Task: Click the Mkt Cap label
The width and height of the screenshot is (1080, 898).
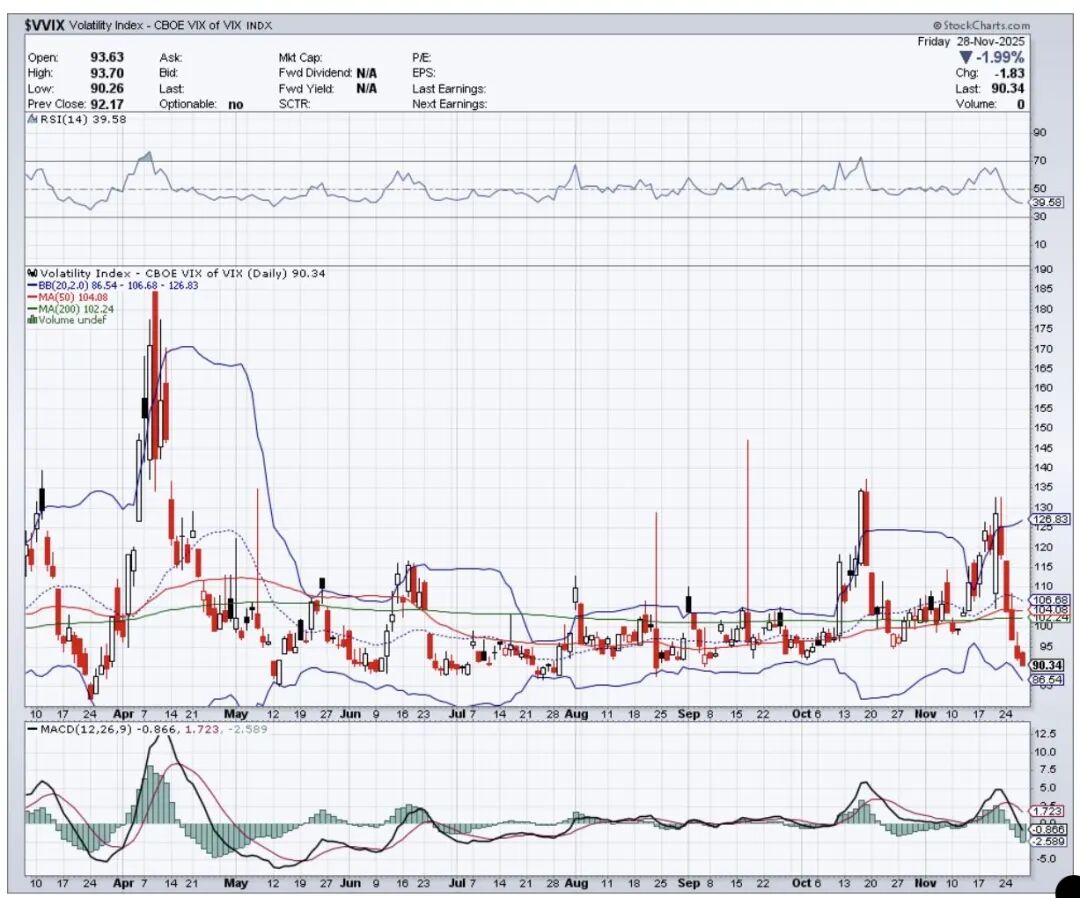Action: 300,58
